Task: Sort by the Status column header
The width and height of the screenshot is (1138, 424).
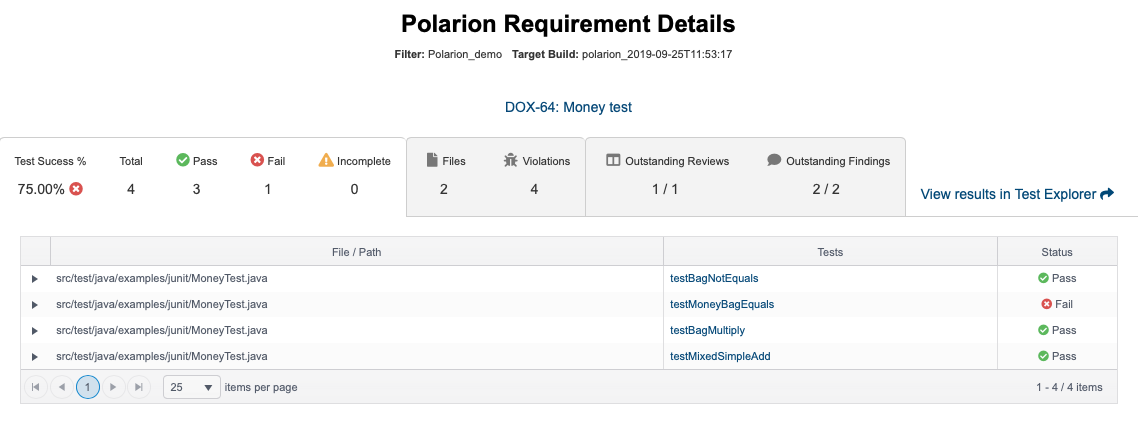Action: (x=1057, y=252)
